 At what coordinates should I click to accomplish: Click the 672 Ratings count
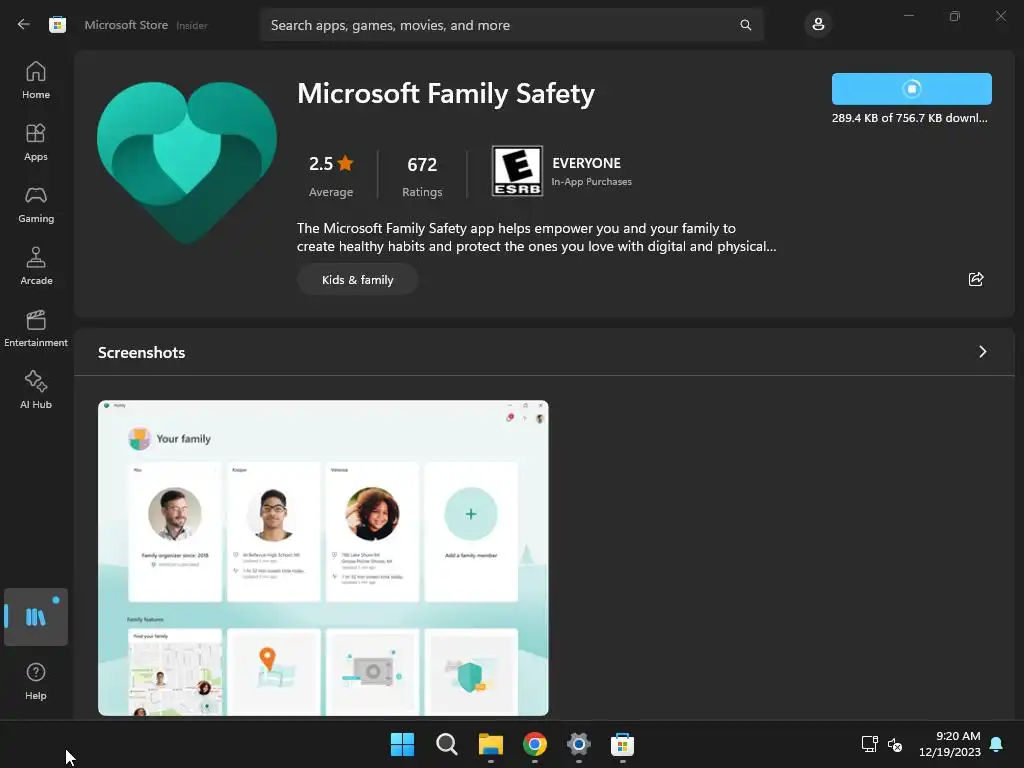pyautogui.click(x=422, y=175)
